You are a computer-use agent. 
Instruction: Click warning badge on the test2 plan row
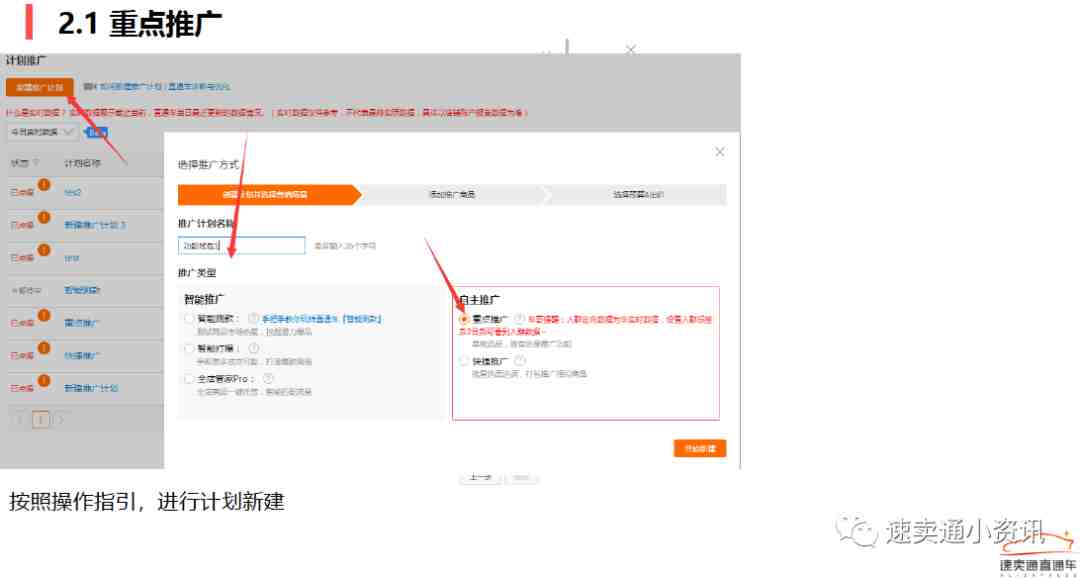[44, 185]
